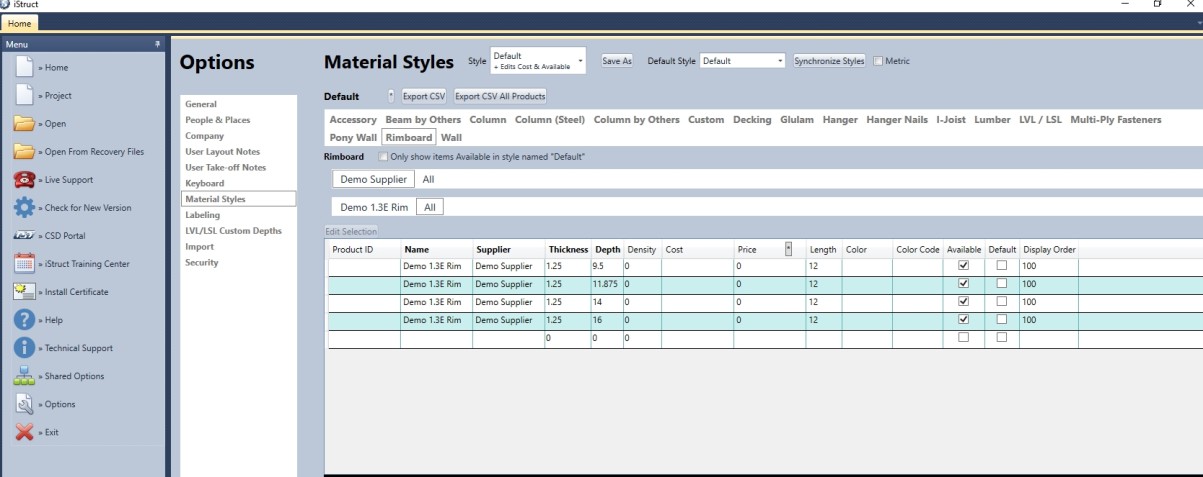Click the Technical Support info icon
Viewport: 1203px width, 477px height.
(x=25, y=348)
